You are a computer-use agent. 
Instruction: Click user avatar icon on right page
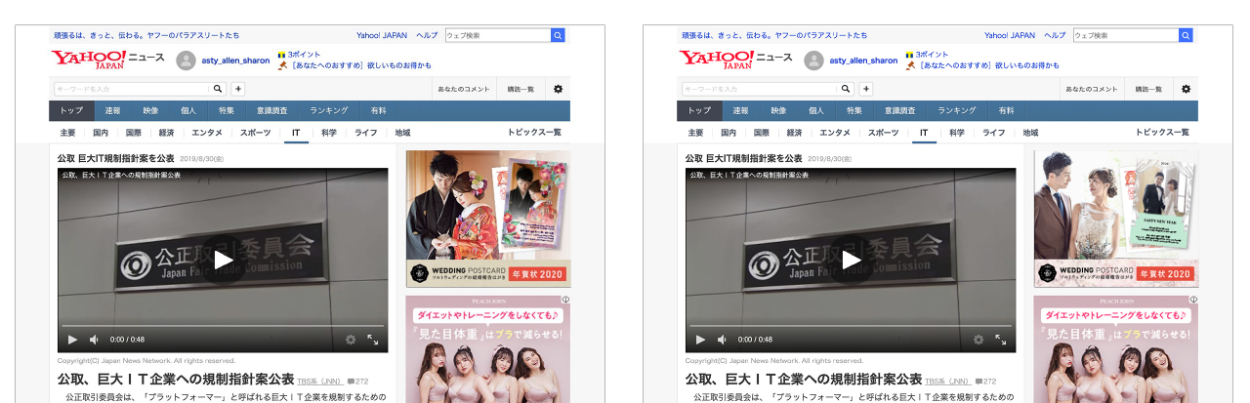click(x=813, y=61)
